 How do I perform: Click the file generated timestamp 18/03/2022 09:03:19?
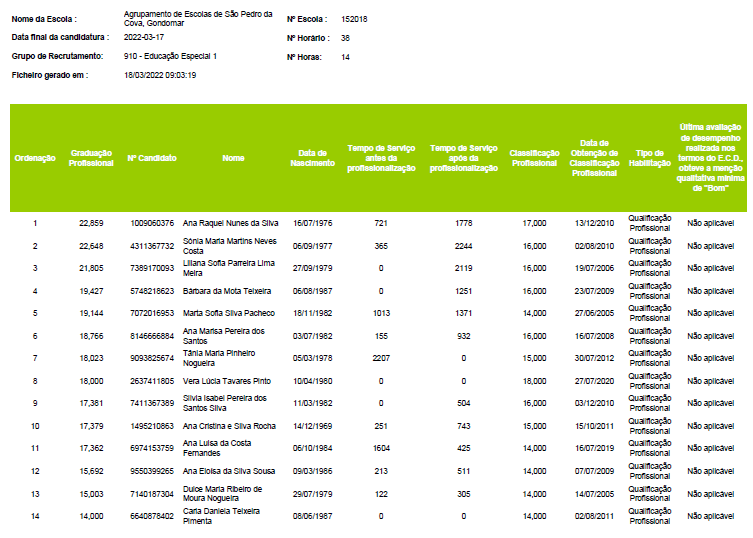coord(159,75)
